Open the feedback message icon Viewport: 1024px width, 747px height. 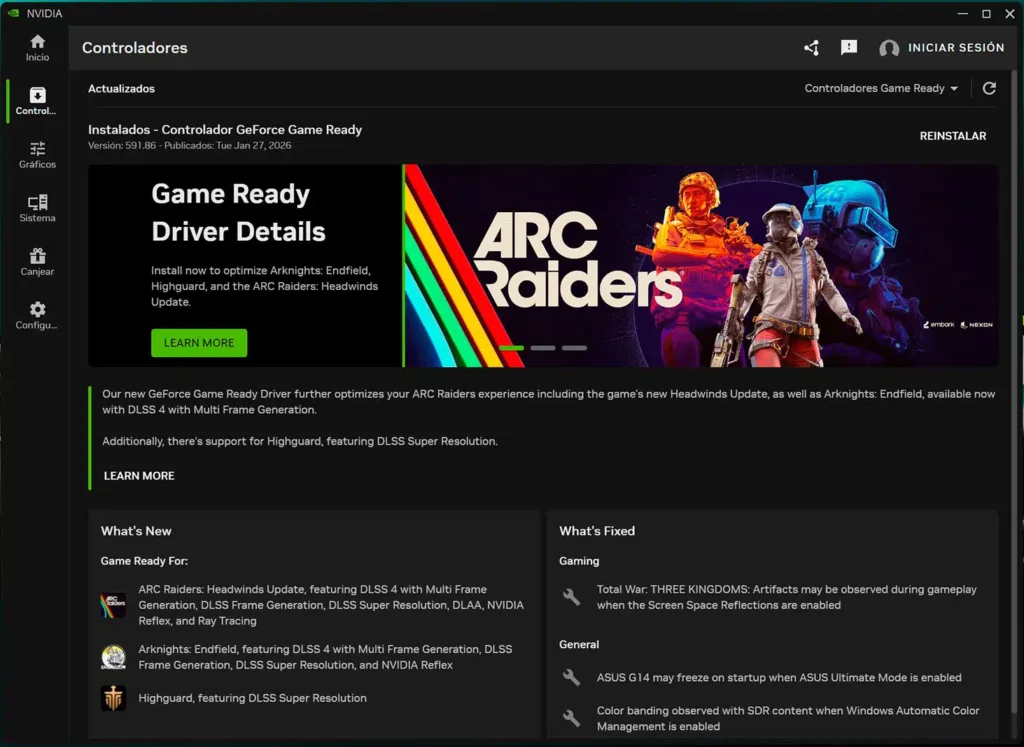pos(849,48)
